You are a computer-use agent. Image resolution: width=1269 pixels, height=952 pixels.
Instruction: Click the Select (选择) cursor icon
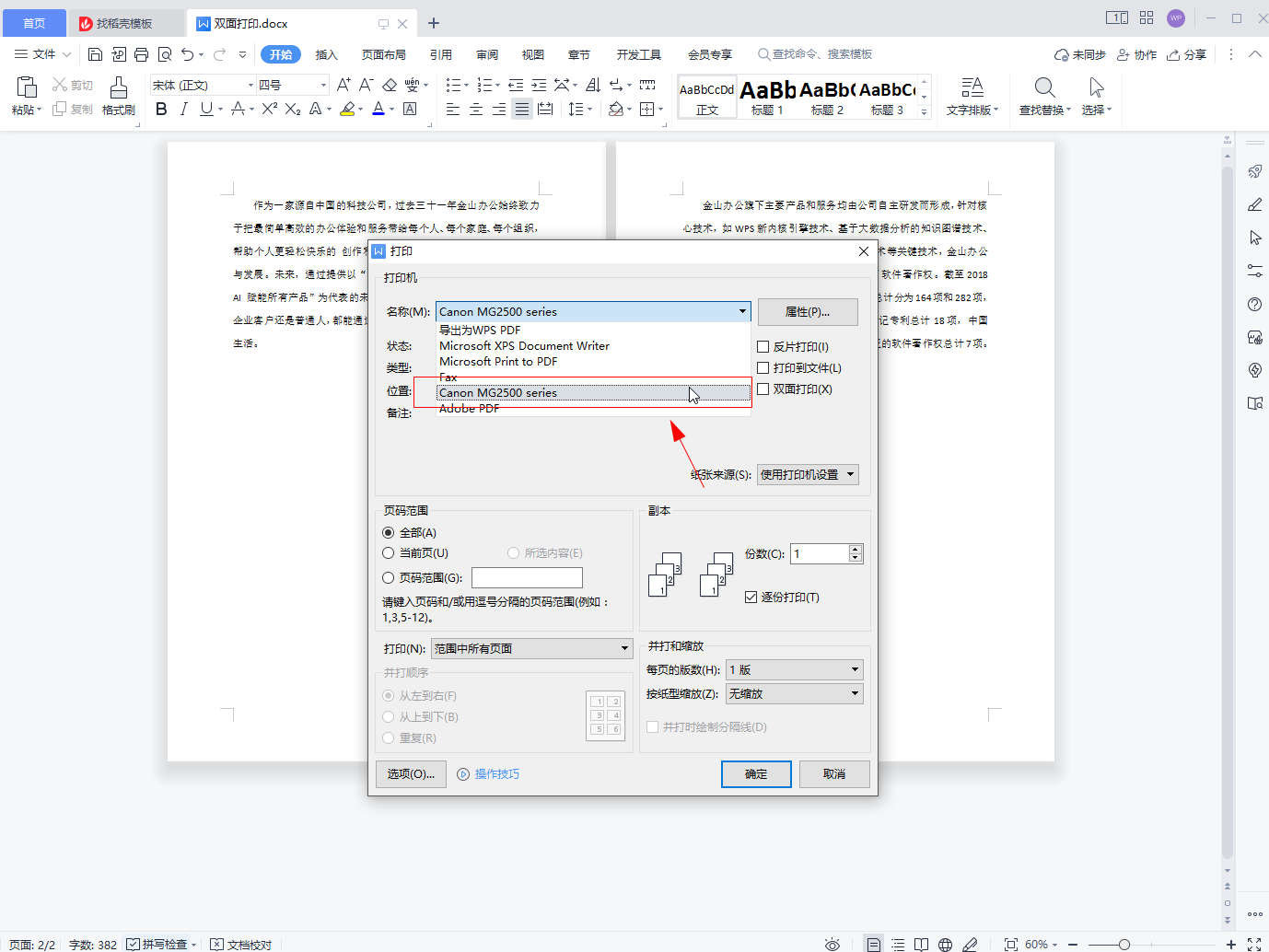click(x=1096, y=87)
